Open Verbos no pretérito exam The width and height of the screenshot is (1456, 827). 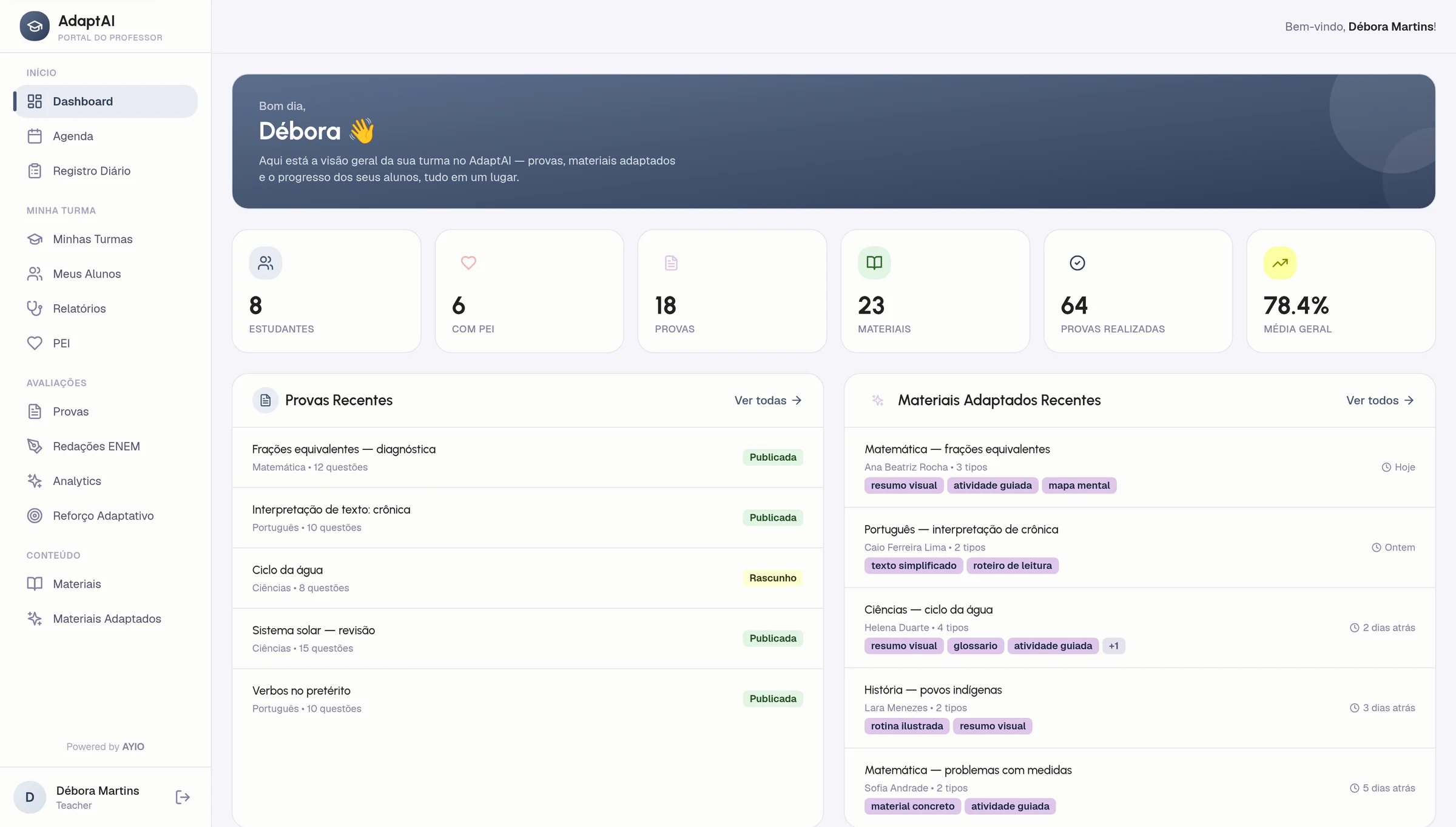pyautogui.click(x=528, y=699)
